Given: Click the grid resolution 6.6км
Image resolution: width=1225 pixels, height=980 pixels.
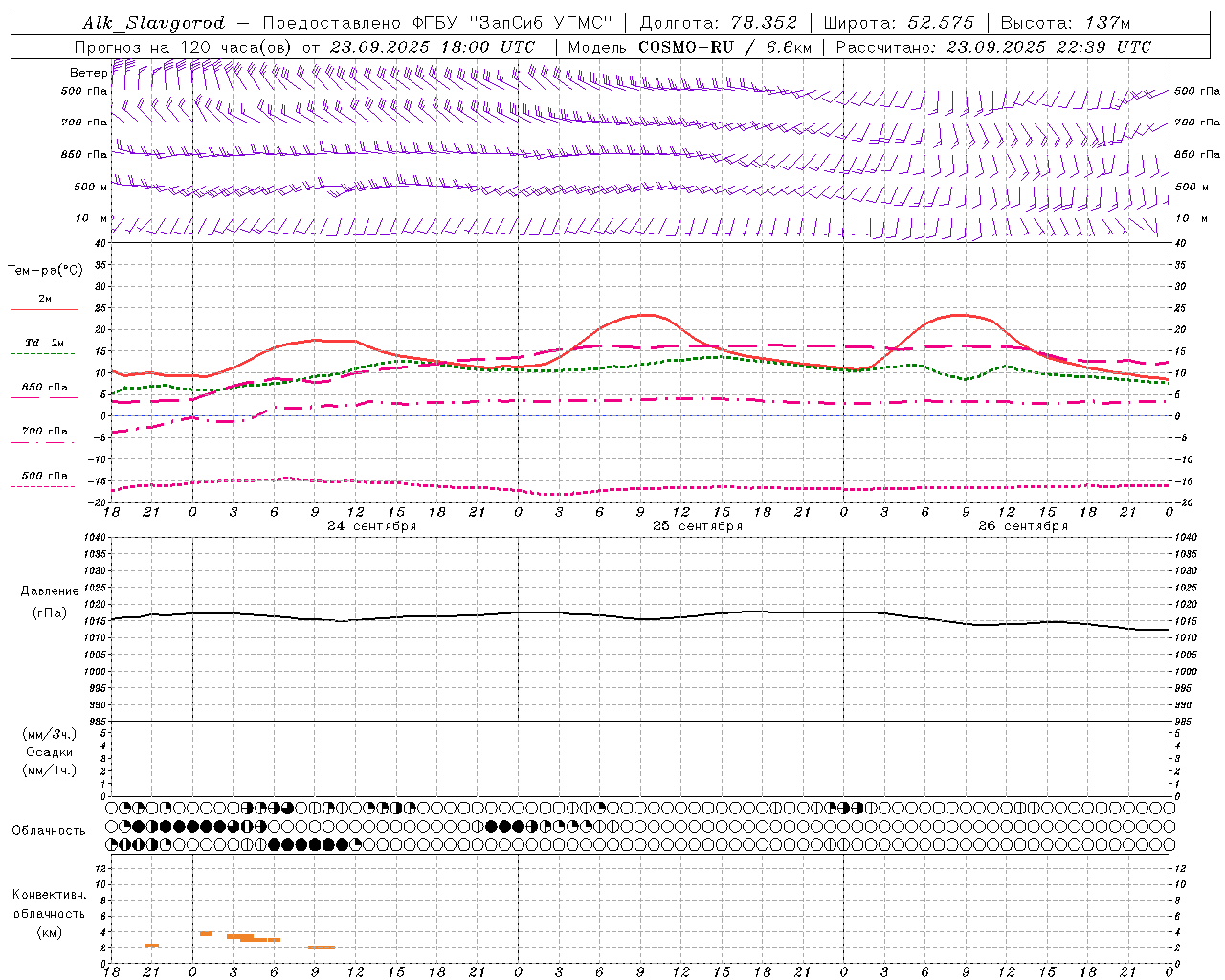Looking at the screenshot, I should 788,47.
